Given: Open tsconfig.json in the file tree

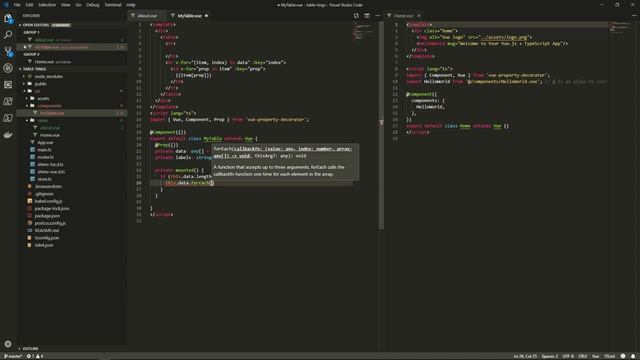Looking at the screenshot, I should coord(47,238).
